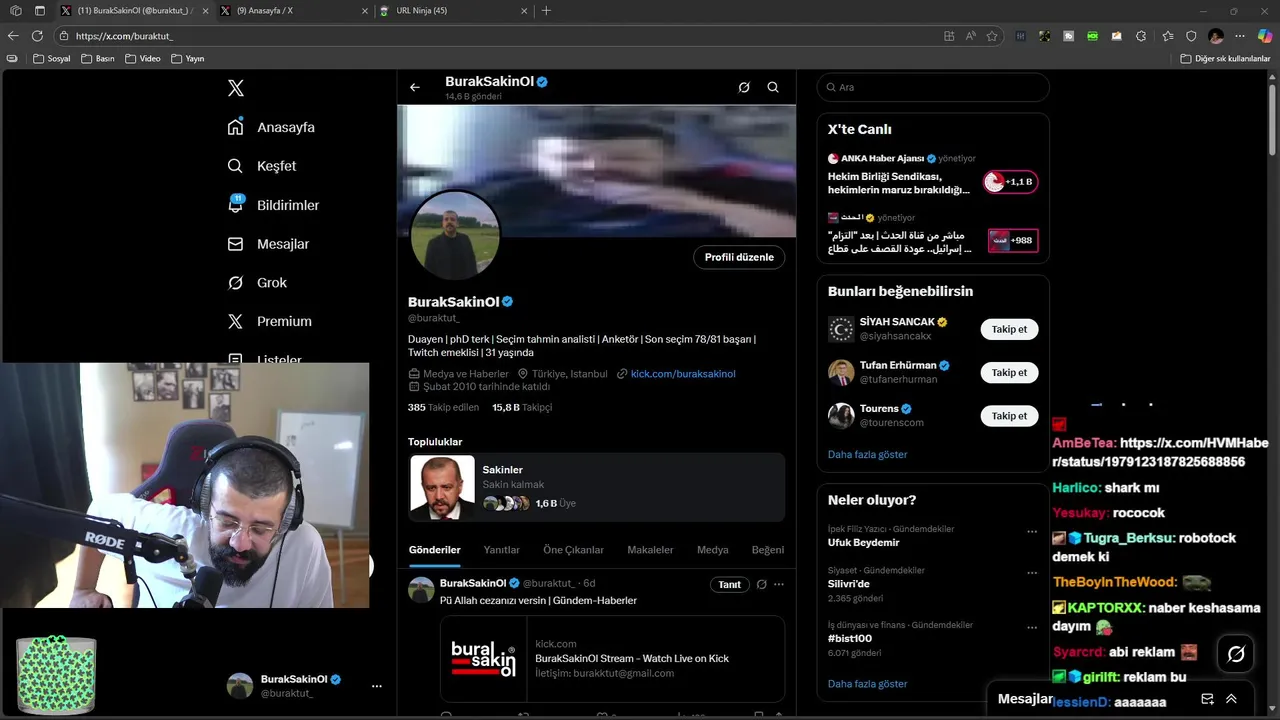Open Video bookmarks folder
The width and height of the screenshot is (1280, 720).
143,59
